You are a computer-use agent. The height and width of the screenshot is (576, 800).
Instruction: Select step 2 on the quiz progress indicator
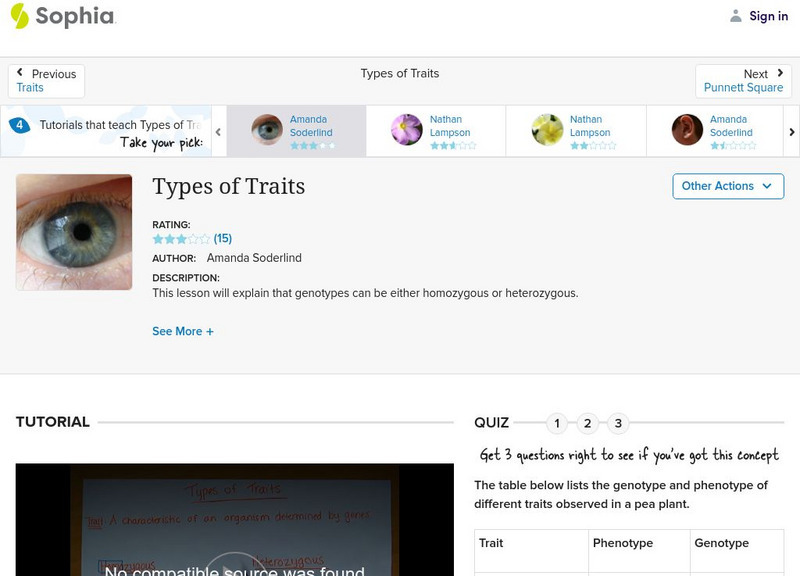[586, 423]
